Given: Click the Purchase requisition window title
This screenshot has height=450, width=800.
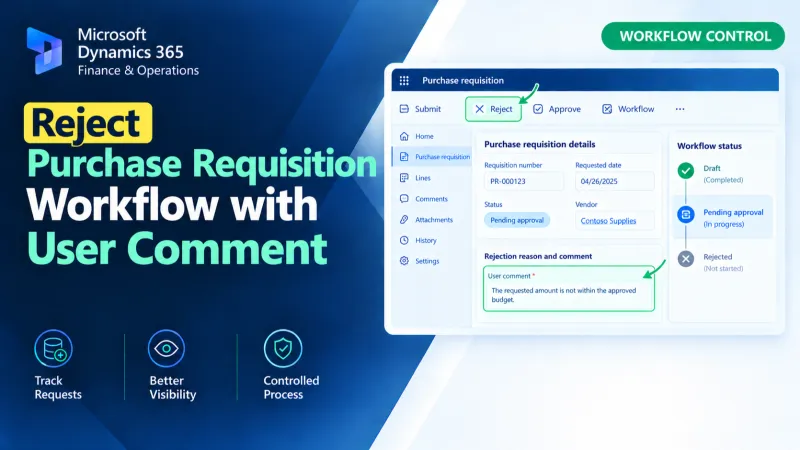Looking at the screenshot, I should [463, 81].
